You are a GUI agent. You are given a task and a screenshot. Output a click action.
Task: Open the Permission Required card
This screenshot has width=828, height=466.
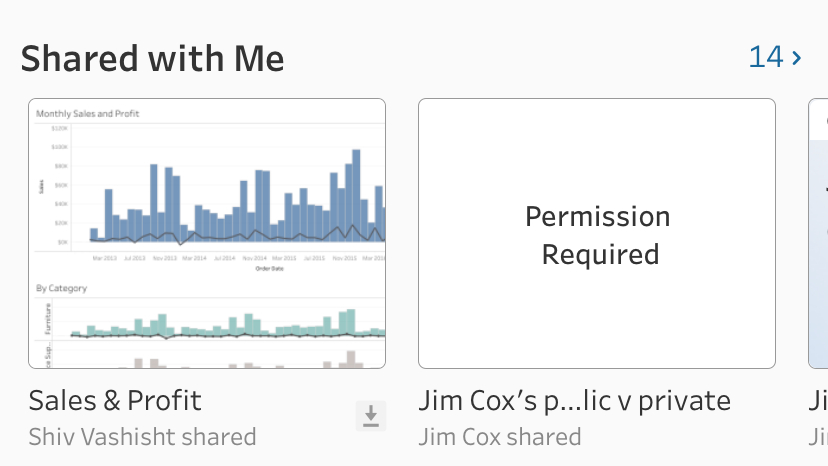pyautogui.click(x=597, y=233)
